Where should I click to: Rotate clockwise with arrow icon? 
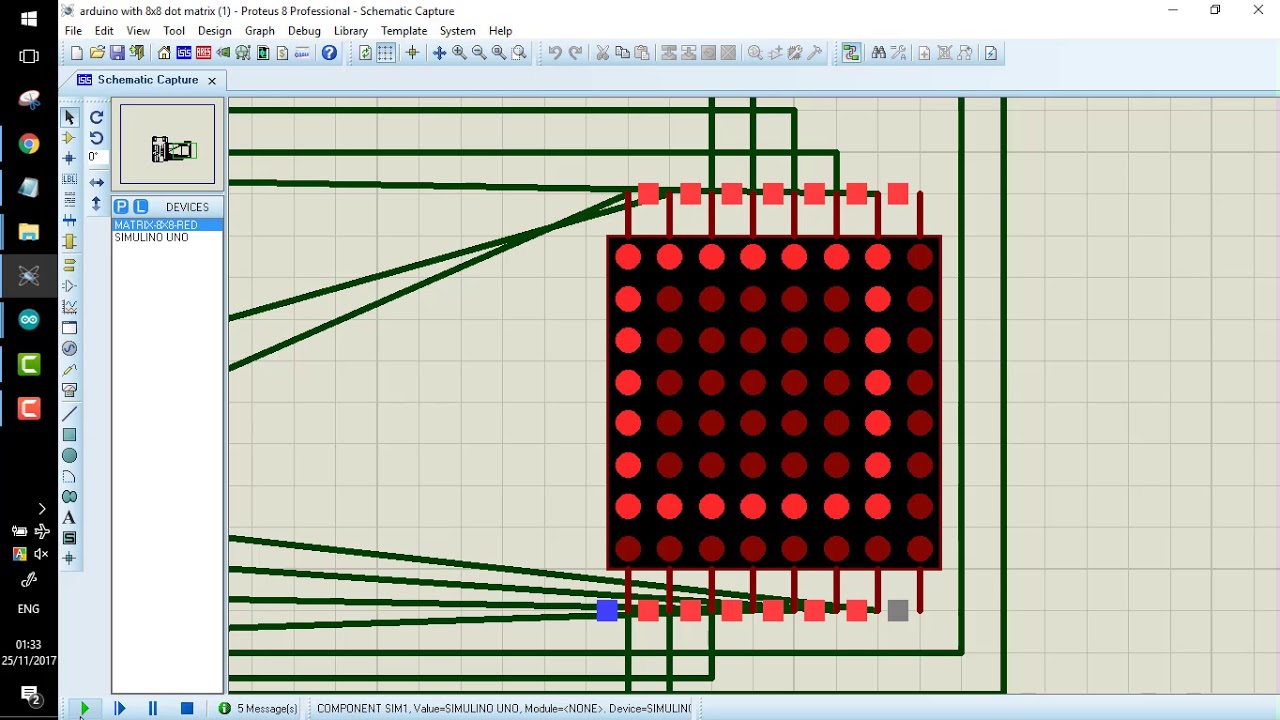[96, 117]
